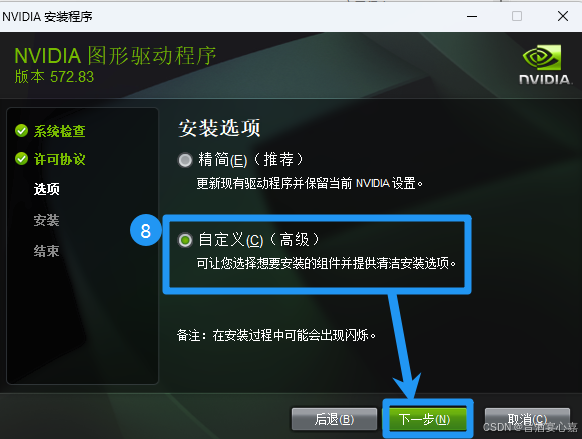Minimize the NVIDIA installer window
Screen dimensions: 582x439
pyautogui.click(x=472, y=16)
